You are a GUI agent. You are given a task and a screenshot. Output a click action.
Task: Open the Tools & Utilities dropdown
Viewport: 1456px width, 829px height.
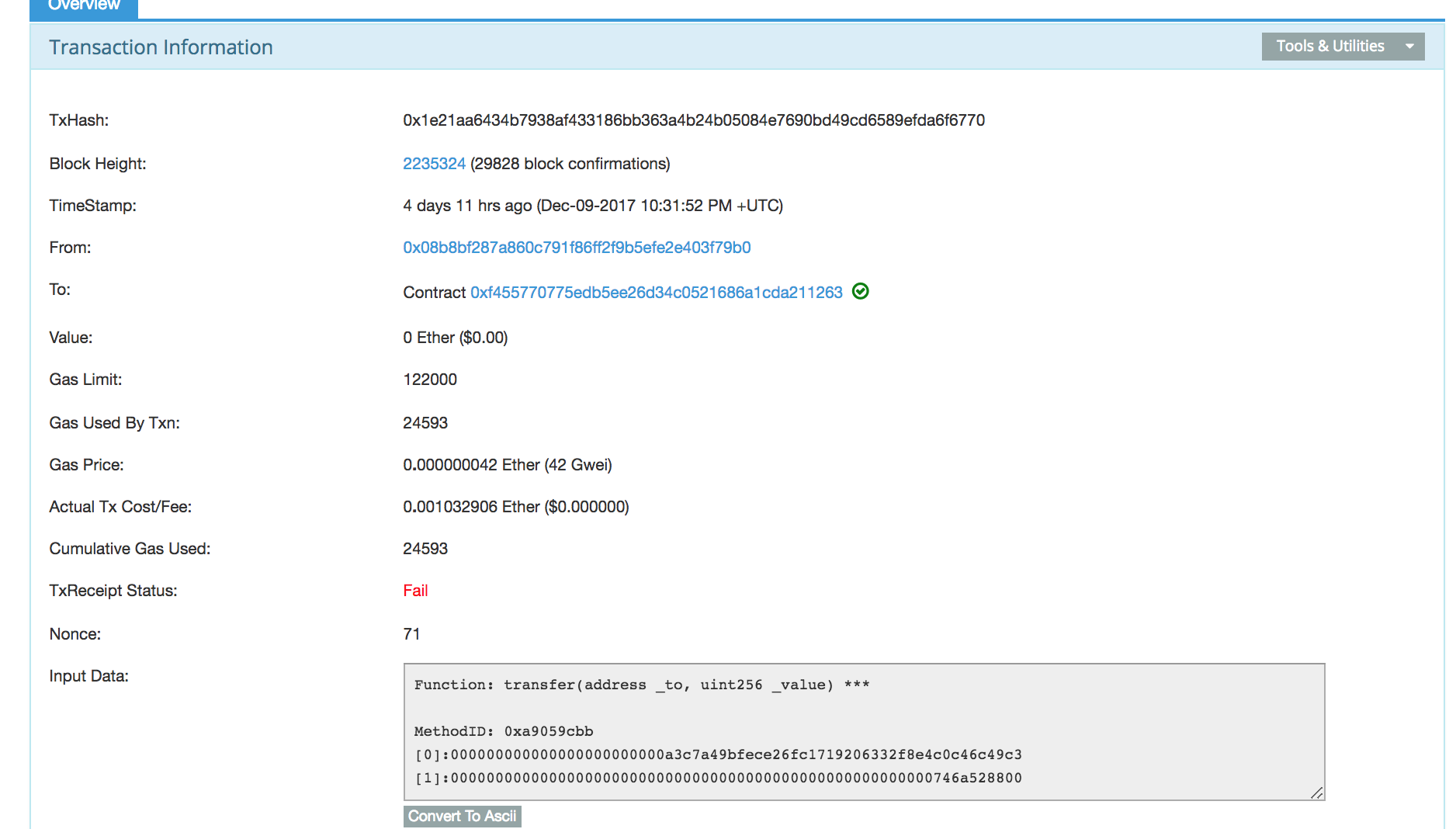[1343, 47]
